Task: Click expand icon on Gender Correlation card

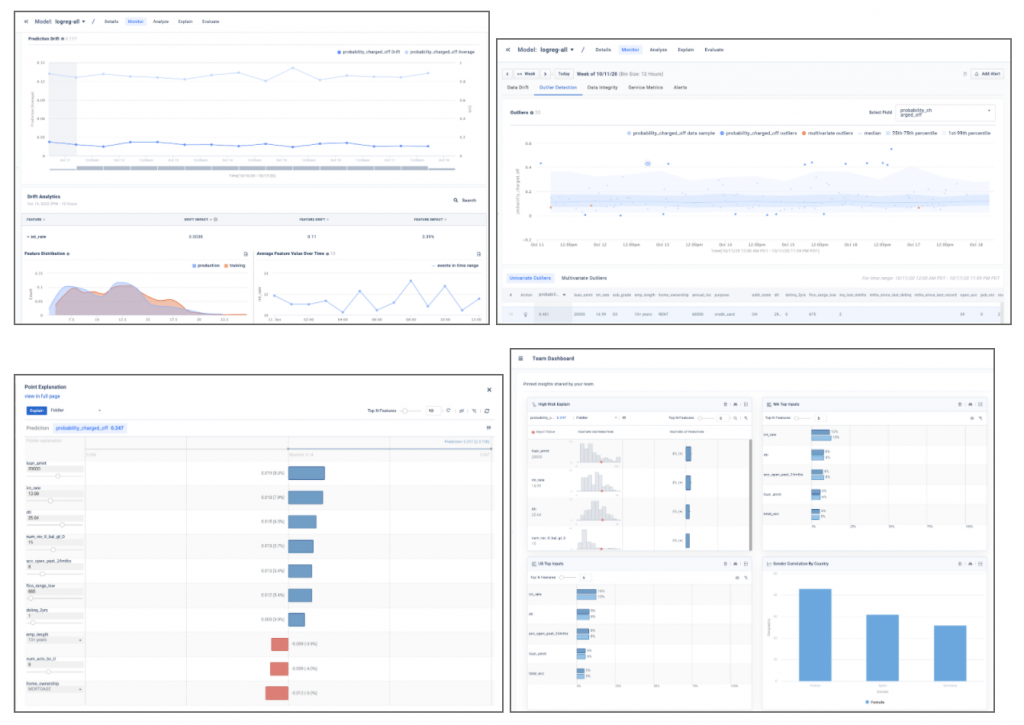Action: click(980, 564)
